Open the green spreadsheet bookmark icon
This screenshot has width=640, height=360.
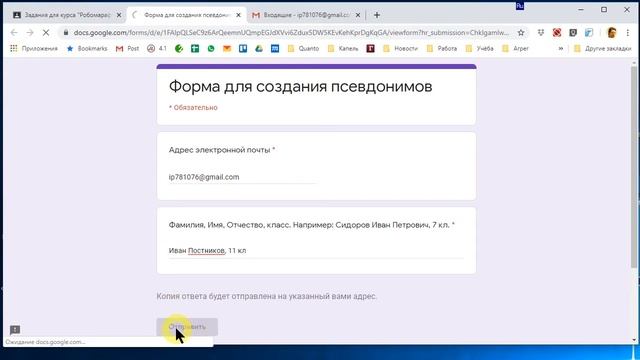tap(195, 49)
